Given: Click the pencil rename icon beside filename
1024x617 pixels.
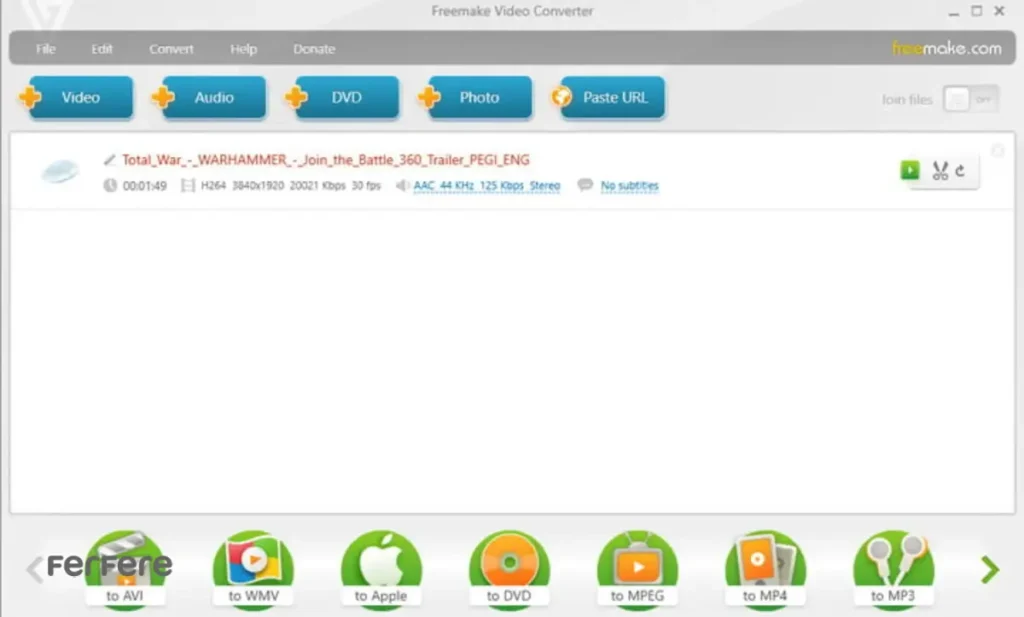Looking at the screenshot, I should 110,159.
